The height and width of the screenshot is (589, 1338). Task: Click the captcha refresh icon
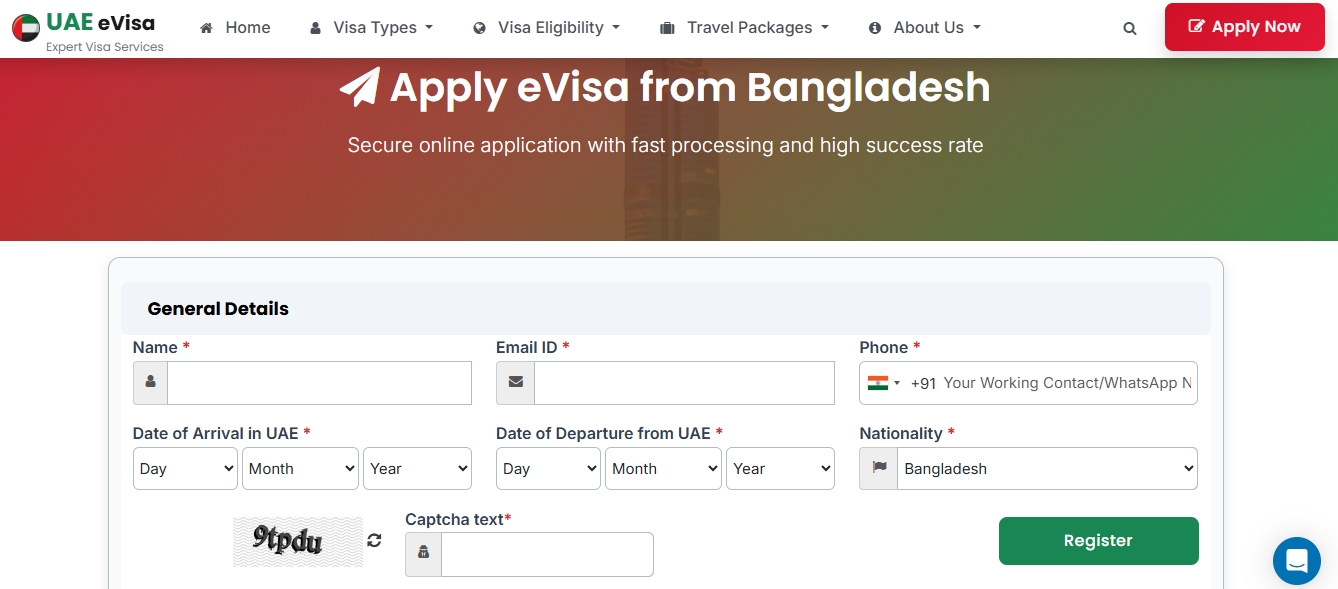pos(374,540)
